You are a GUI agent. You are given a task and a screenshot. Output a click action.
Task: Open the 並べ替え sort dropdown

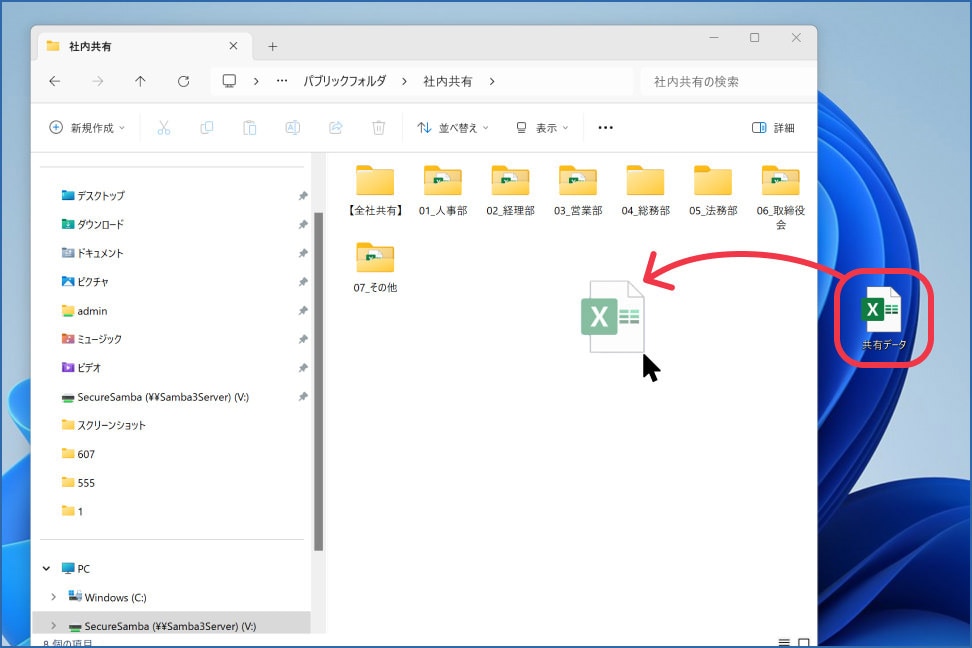tap(453, 128)
